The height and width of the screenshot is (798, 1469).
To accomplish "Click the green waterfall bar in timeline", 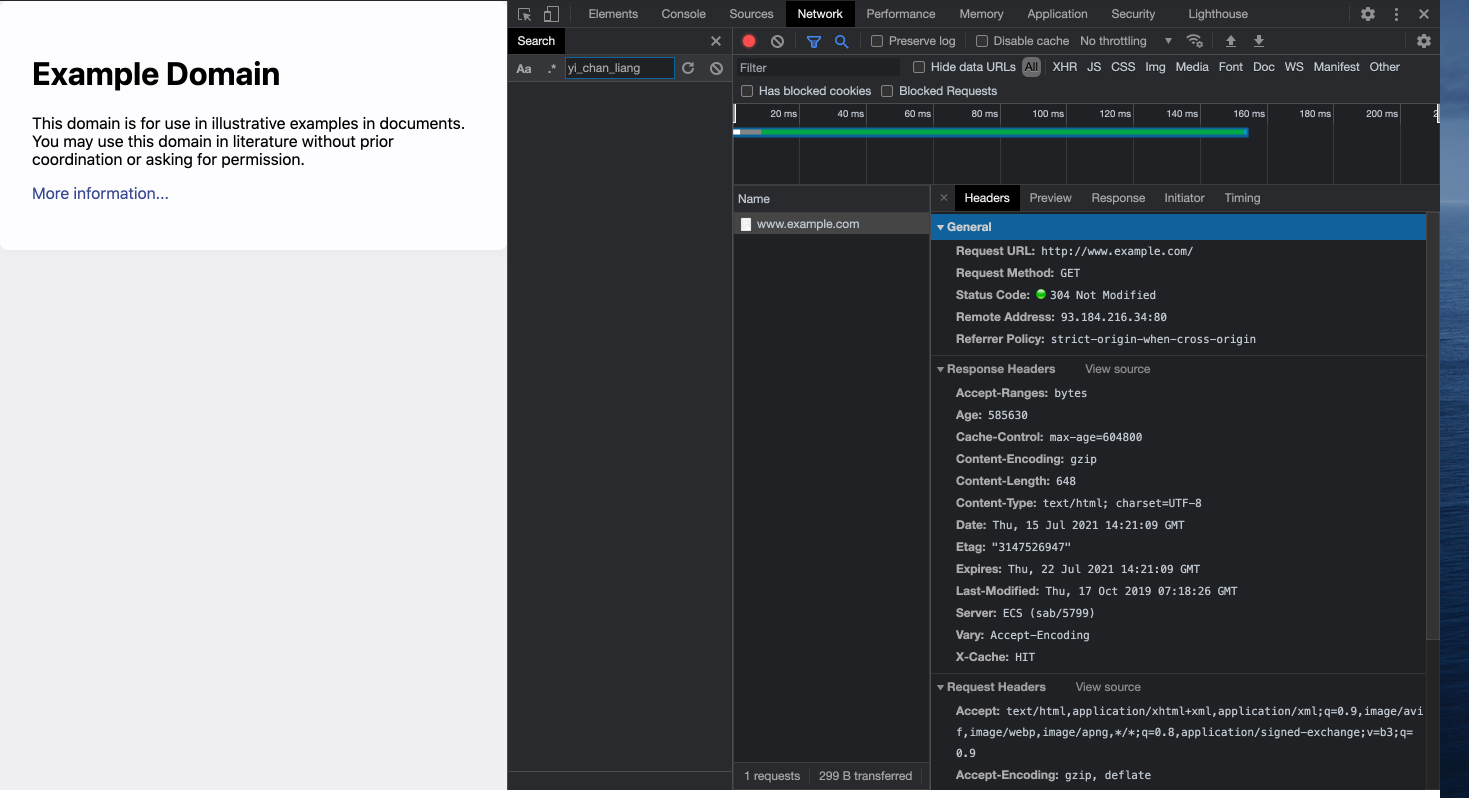I will [1004, 132].
